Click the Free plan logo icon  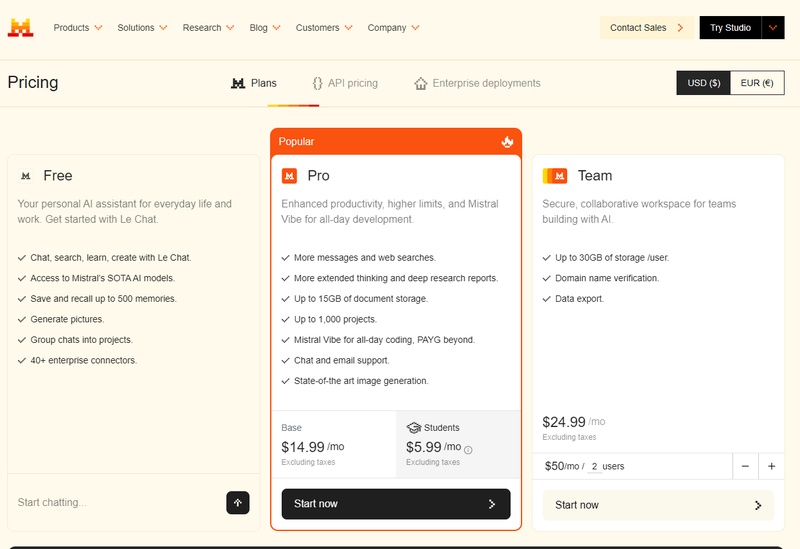(26, 176)
